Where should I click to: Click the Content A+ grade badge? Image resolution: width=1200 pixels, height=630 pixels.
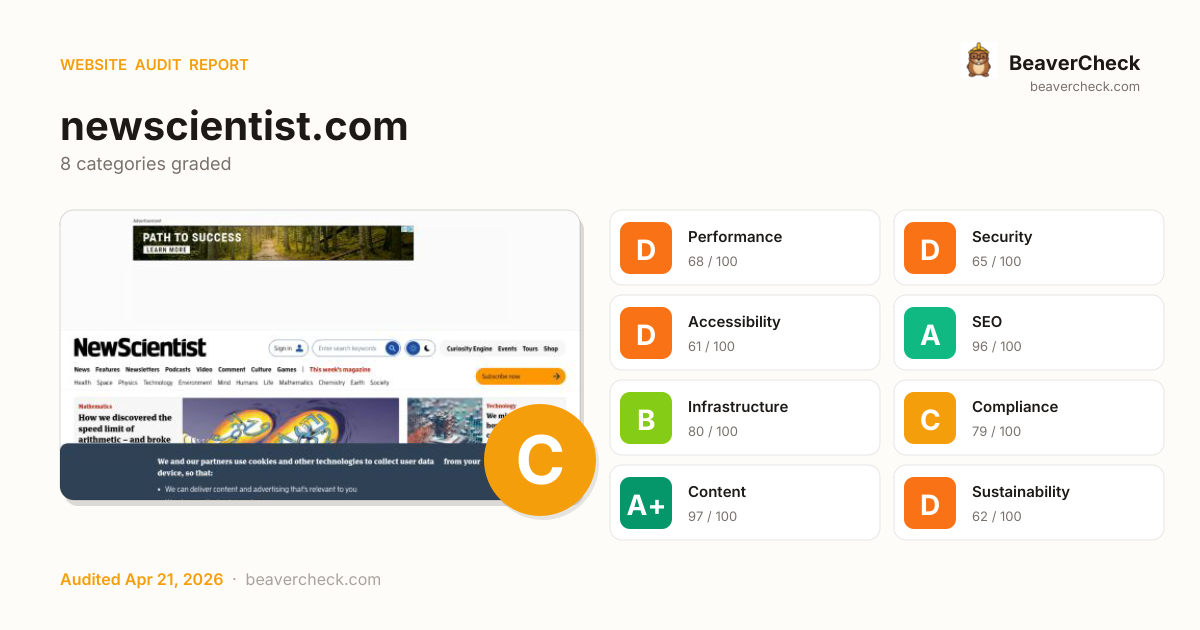coord(645,503)
